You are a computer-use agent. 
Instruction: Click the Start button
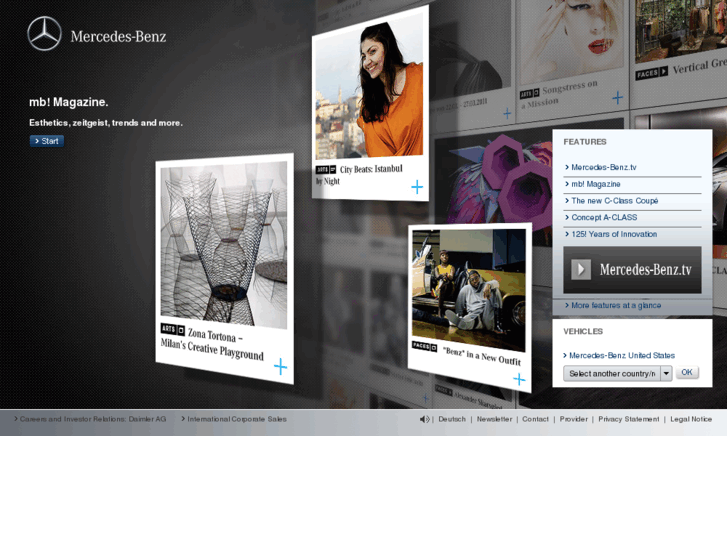47,141
